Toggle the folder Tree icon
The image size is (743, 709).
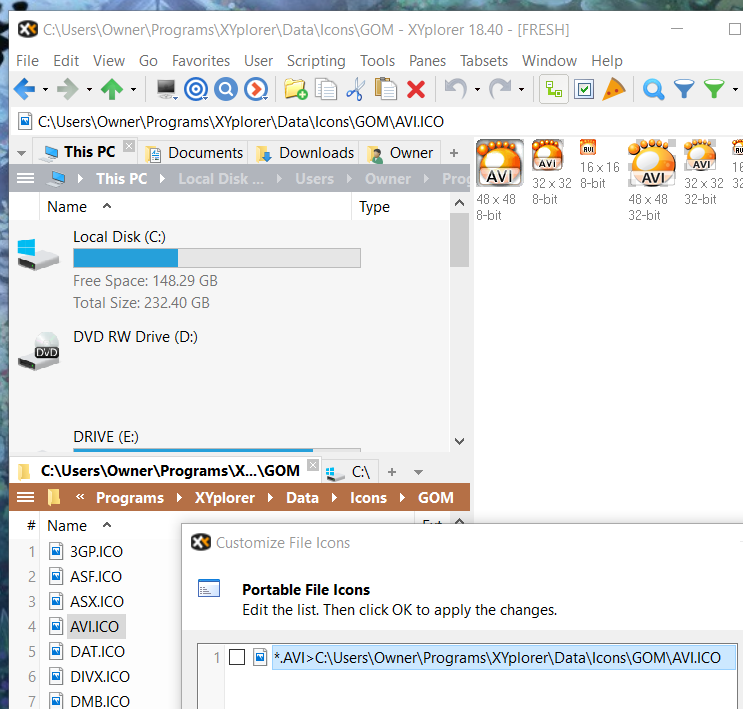[x=554, y=89]
